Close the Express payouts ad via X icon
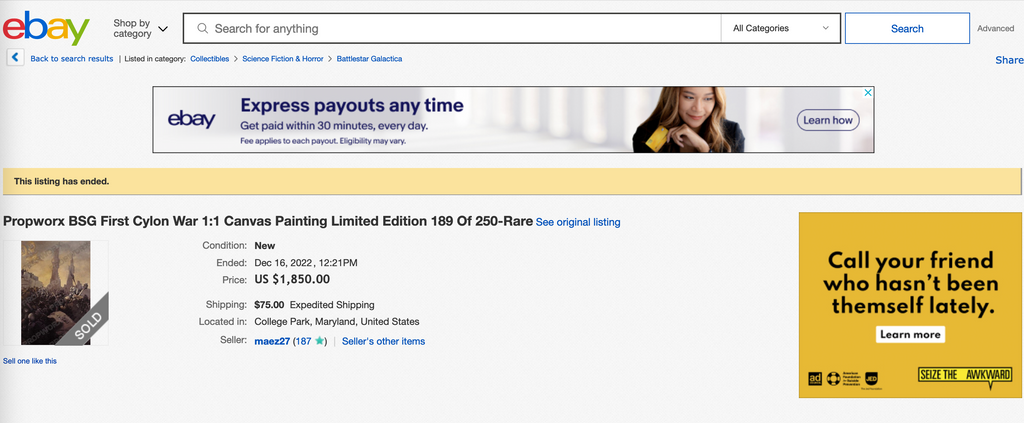 868,93
